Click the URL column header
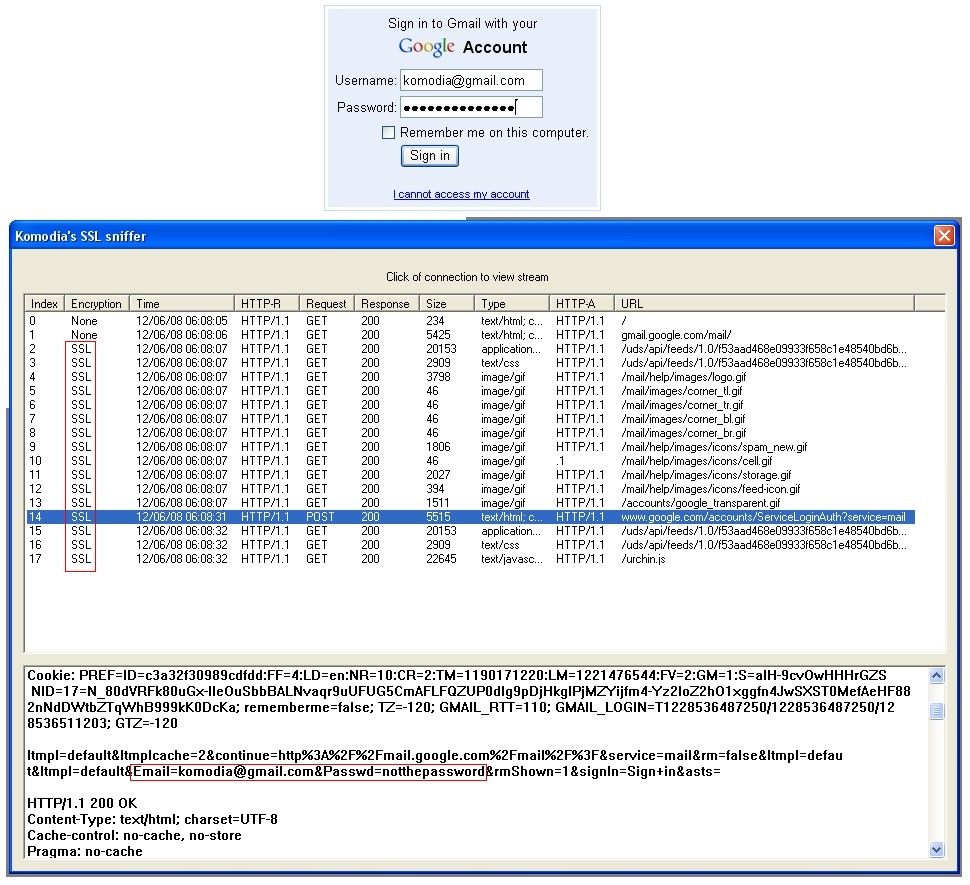The width and height of the screenshot is (970, 885). coord(778,304)
